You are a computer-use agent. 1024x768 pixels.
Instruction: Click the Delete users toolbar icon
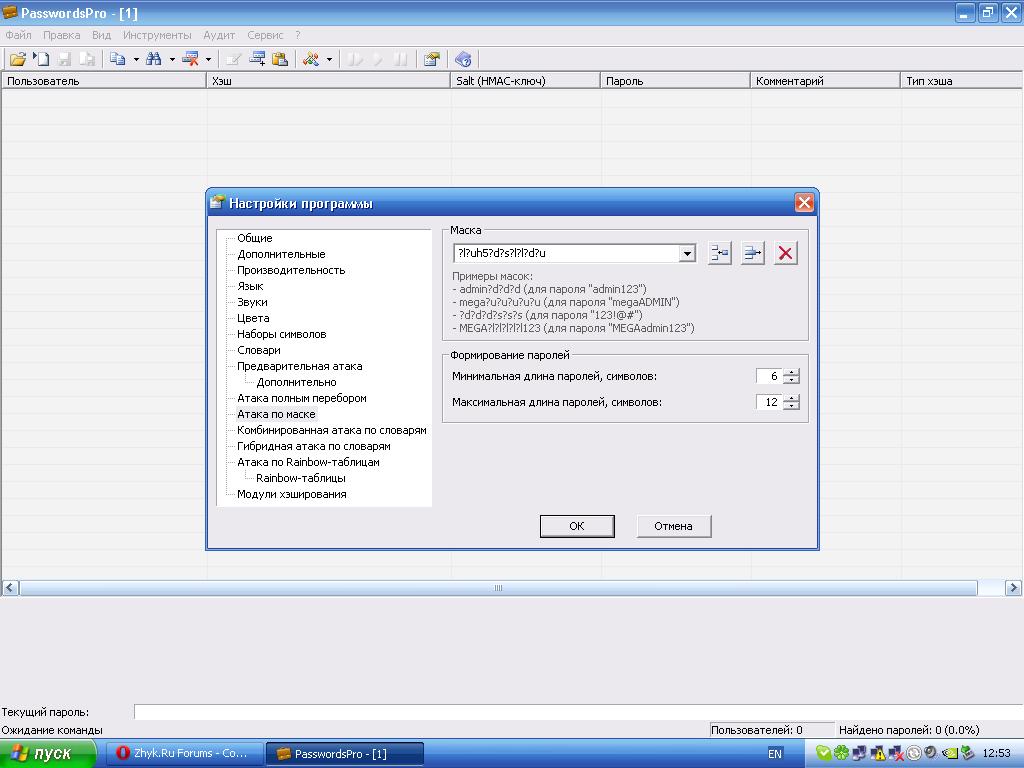(190, 59)
